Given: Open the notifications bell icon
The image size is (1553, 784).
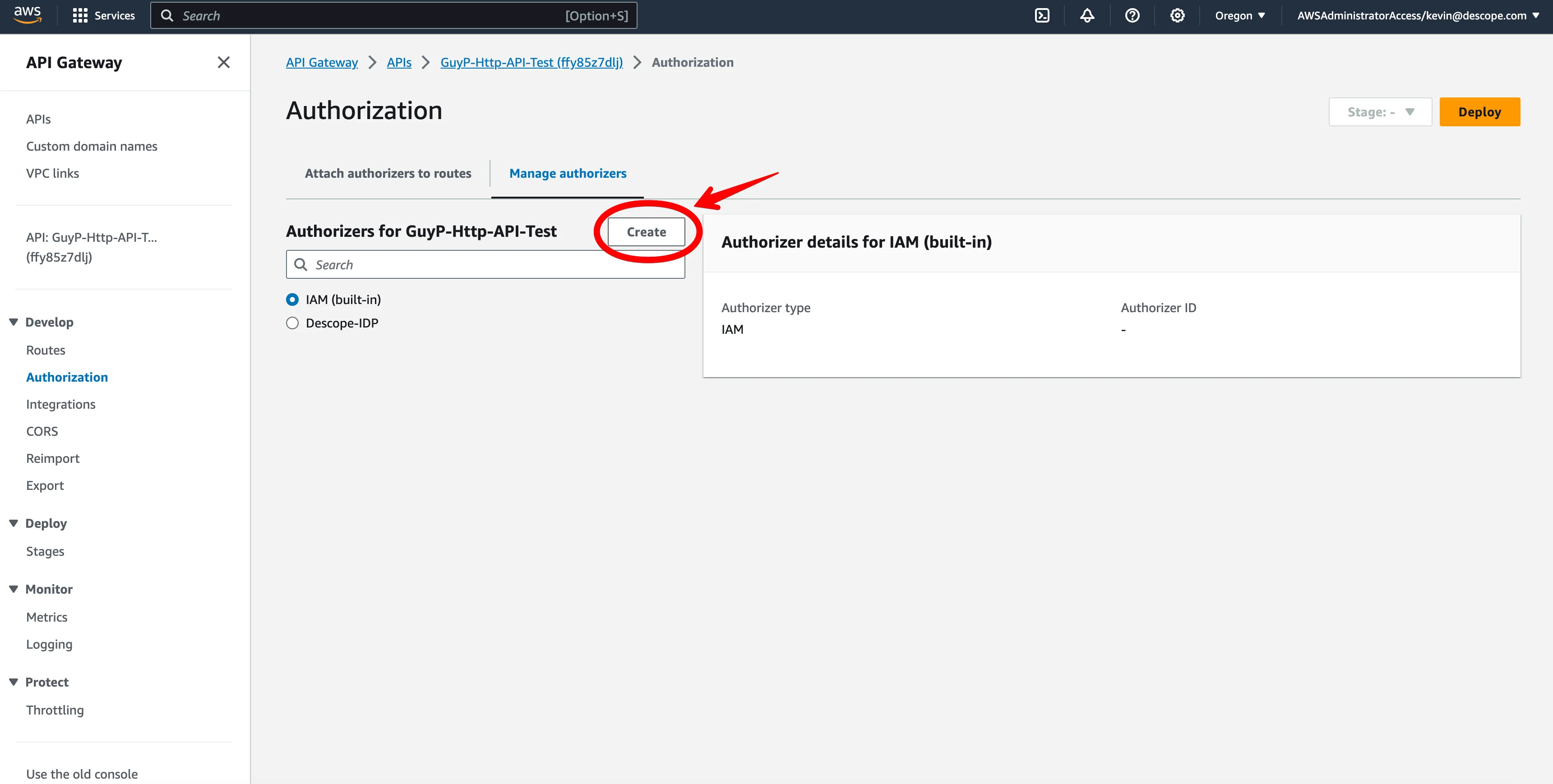Looking at the screenshot, I should (1087, 15).
